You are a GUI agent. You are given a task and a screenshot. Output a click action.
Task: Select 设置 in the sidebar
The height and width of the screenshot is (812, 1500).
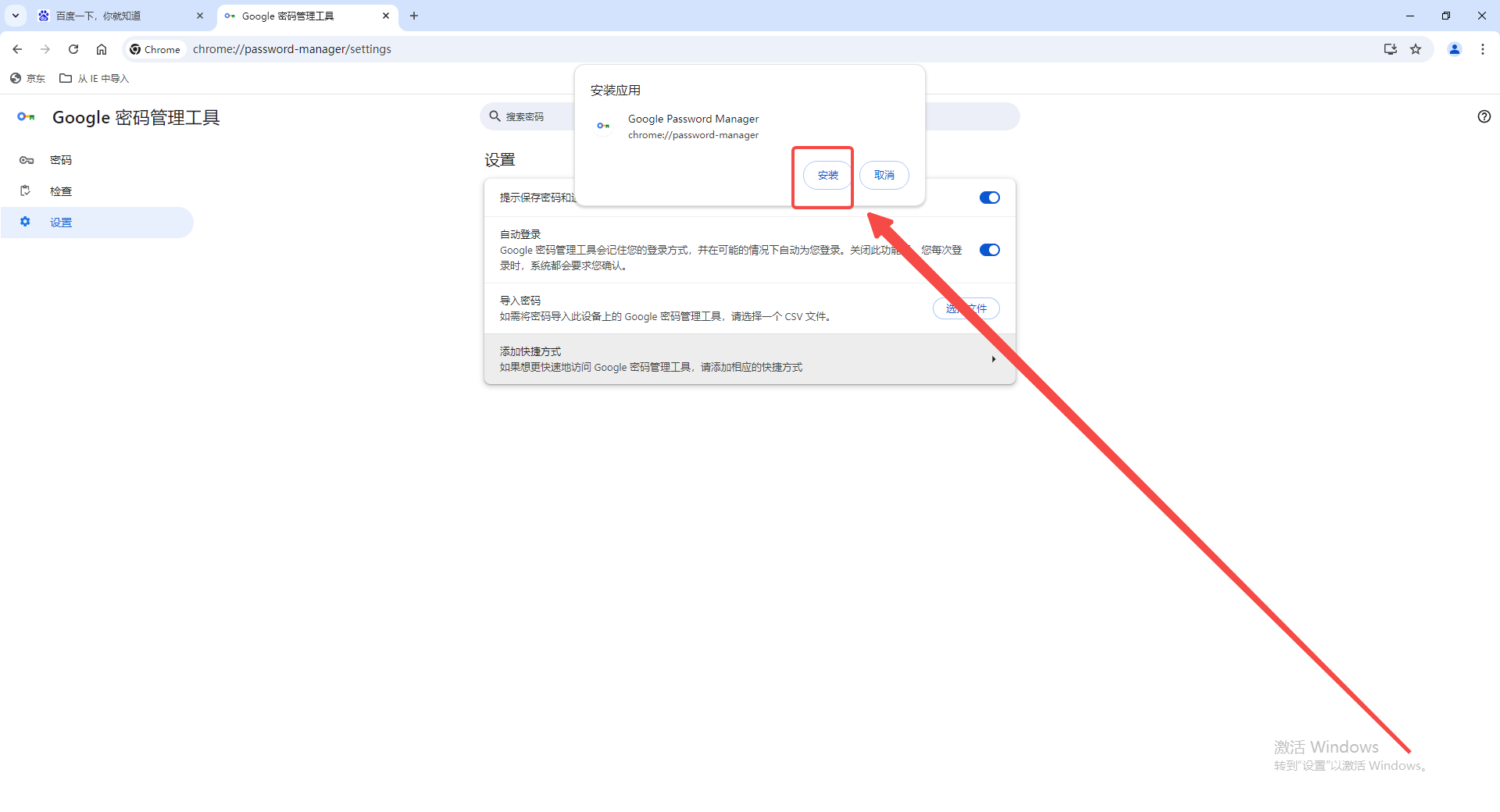97,223
